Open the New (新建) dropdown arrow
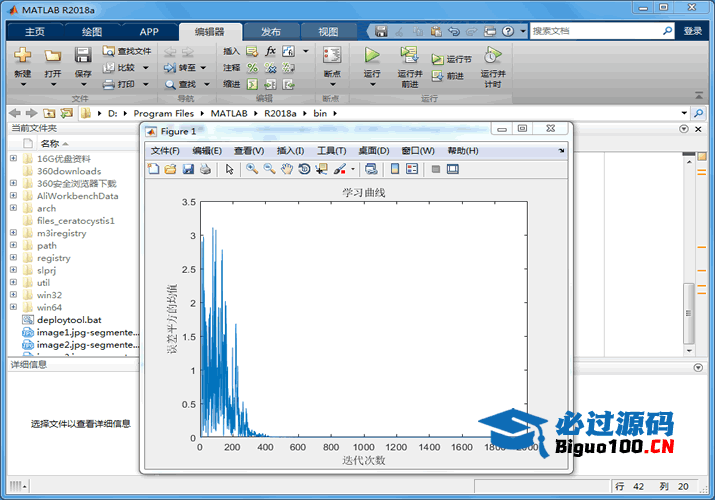 pyautogui.click(x=22, y=85)
